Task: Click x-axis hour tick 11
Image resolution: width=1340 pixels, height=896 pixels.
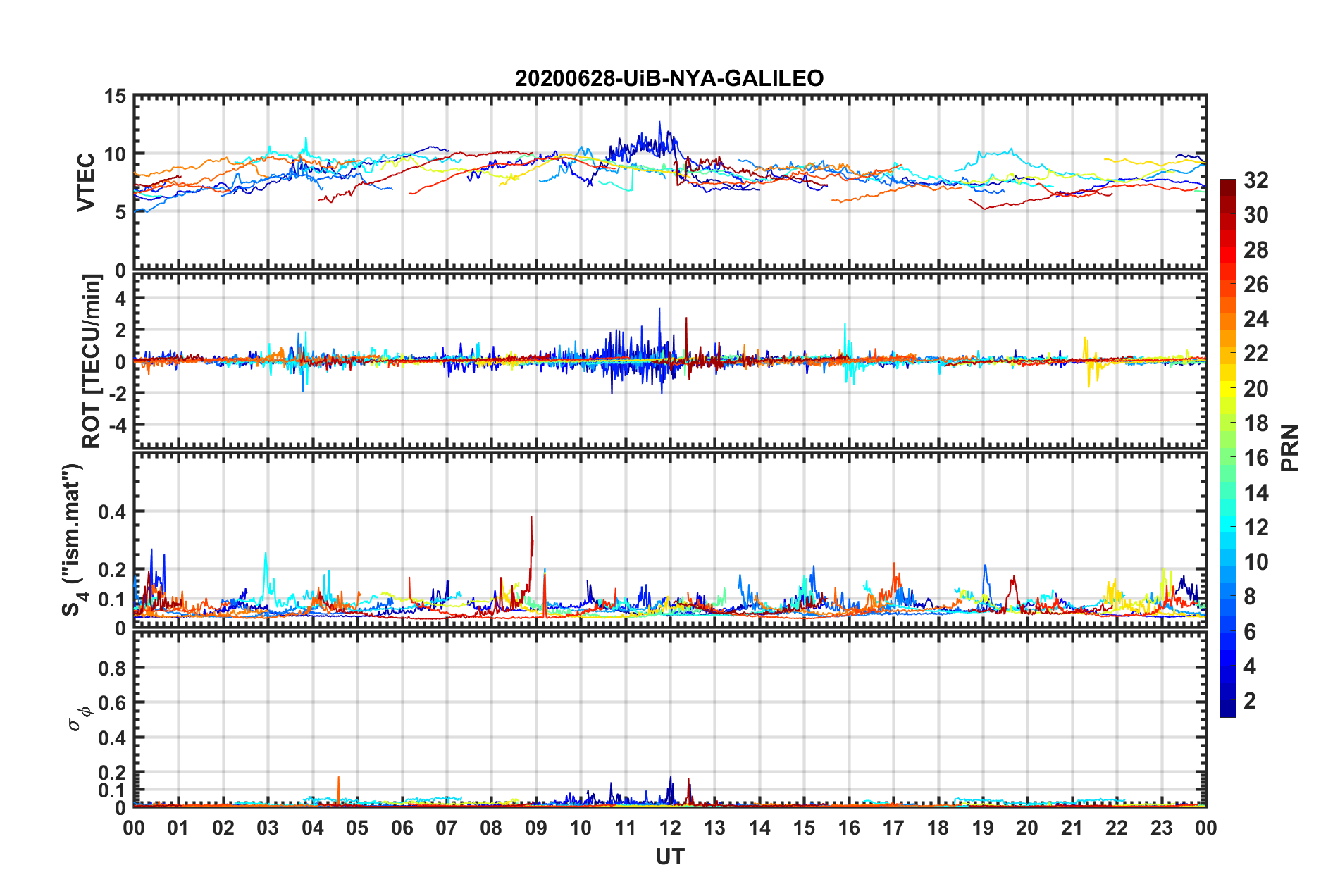Action: 626,828
